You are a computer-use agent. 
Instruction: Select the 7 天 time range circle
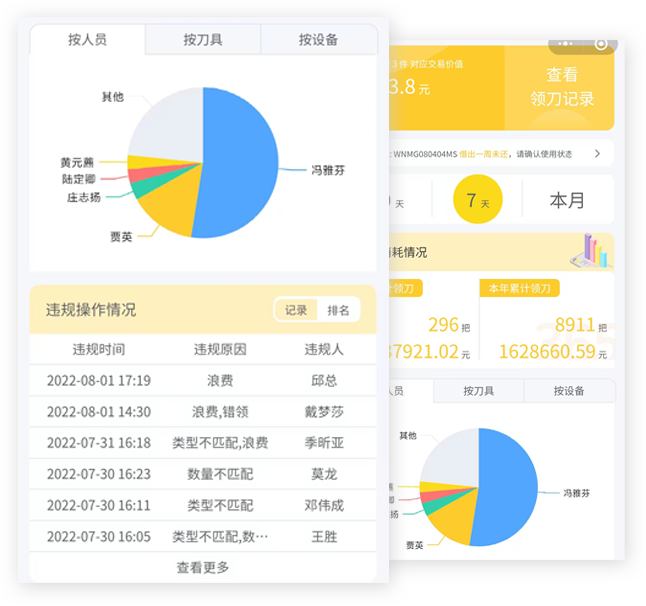pyautogui.click(x=477, y=199)
